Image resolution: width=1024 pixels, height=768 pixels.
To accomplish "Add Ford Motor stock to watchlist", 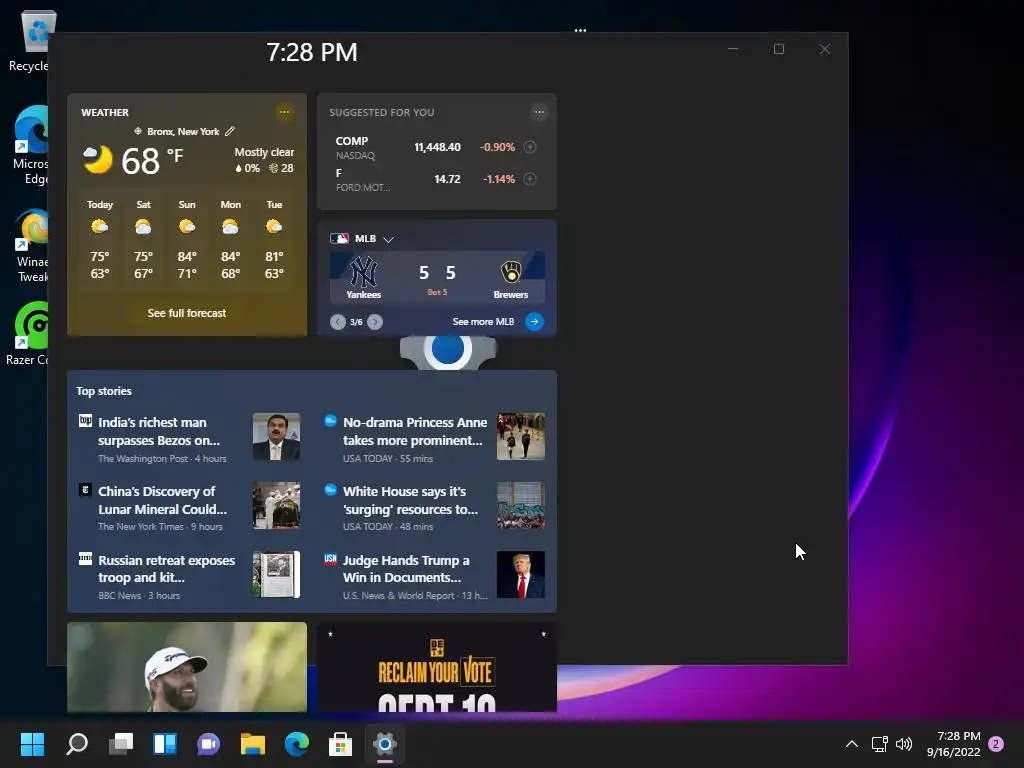I will click(530, 179).
